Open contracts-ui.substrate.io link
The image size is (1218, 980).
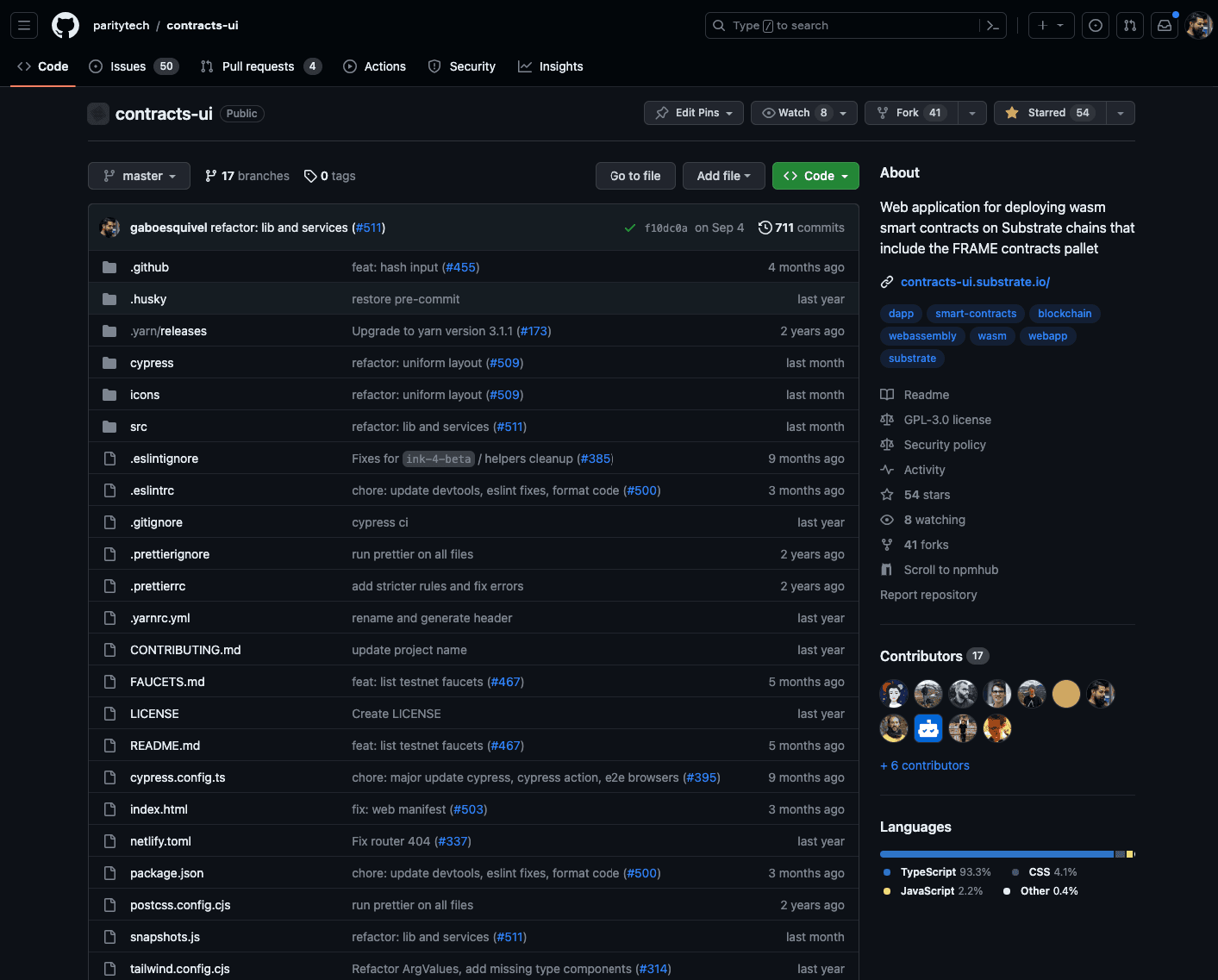click(975, 282)
